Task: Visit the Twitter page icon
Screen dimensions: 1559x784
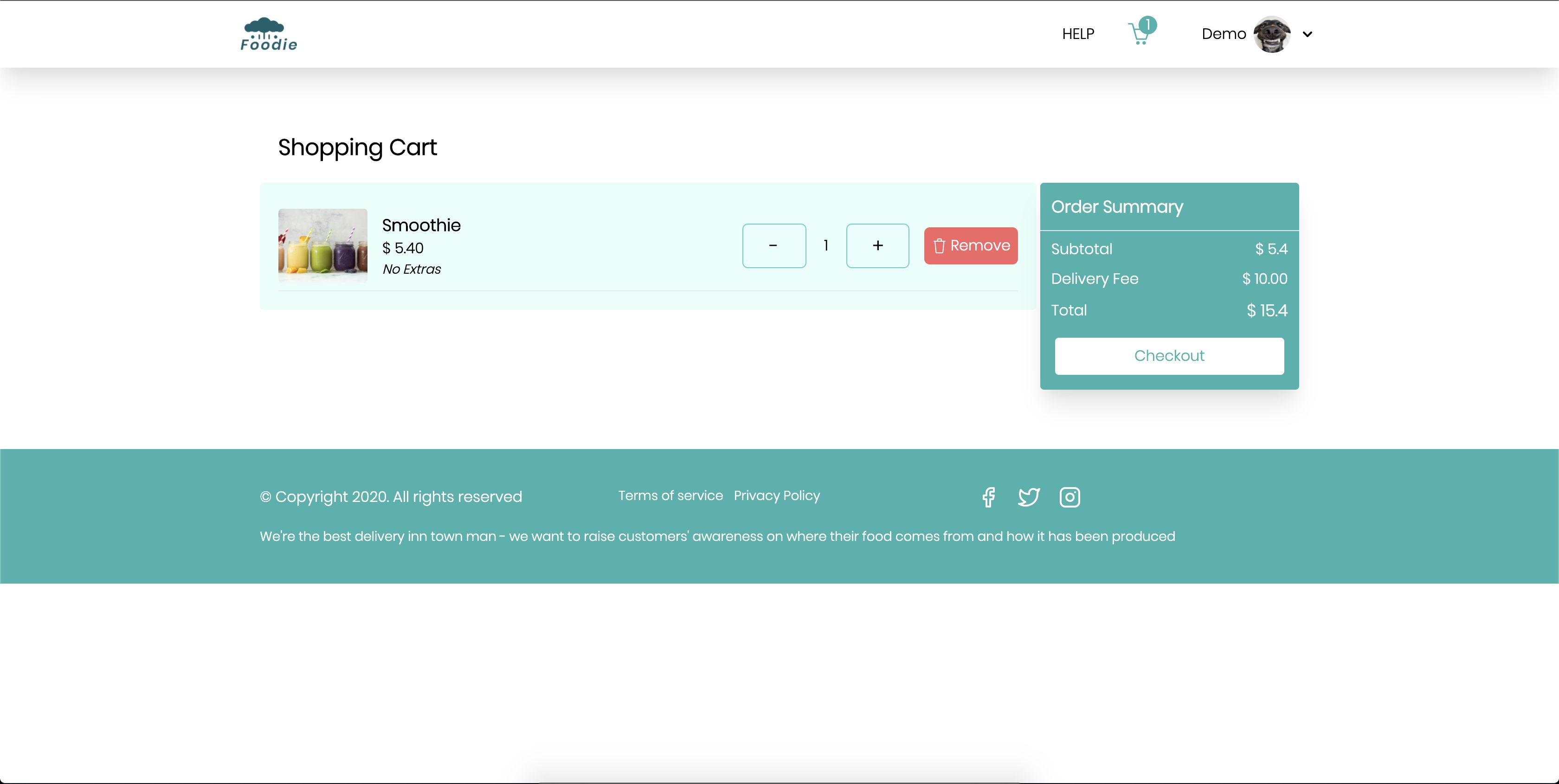Action: [x=1029, y=497]
